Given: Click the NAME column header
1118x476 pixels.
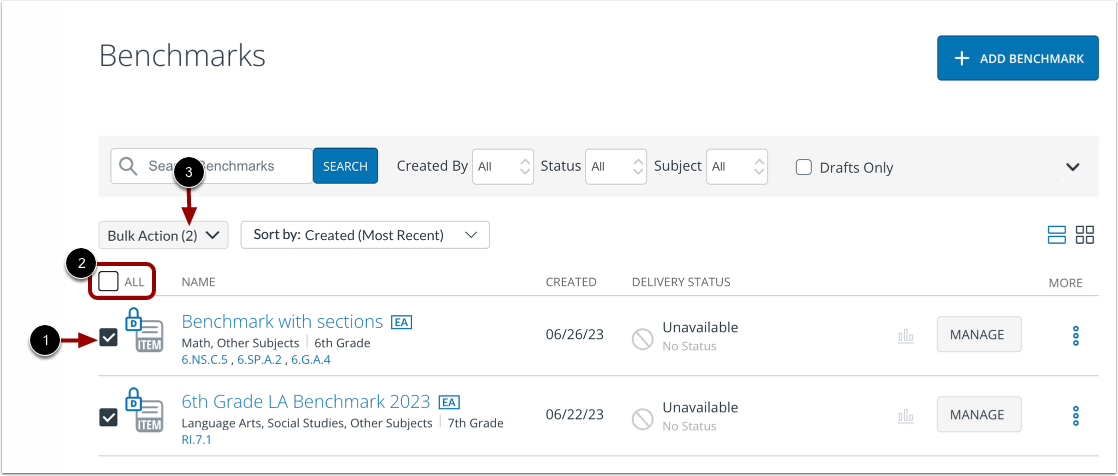Looking at the screenshot, I should (198, 282).
